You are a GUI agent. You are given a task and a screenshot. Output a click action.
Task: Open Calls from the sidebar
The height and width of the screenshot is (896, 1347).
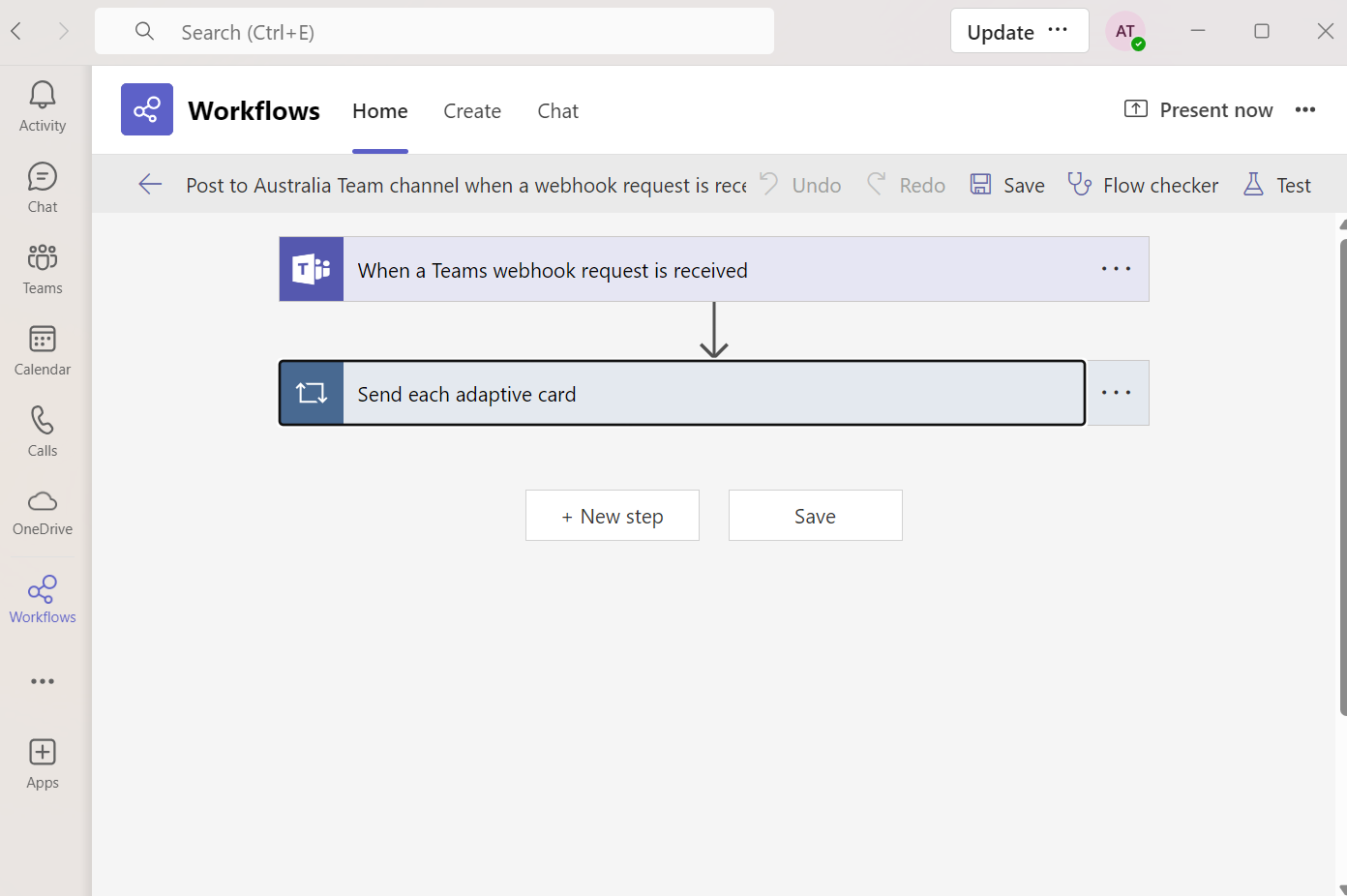(43, 432)
